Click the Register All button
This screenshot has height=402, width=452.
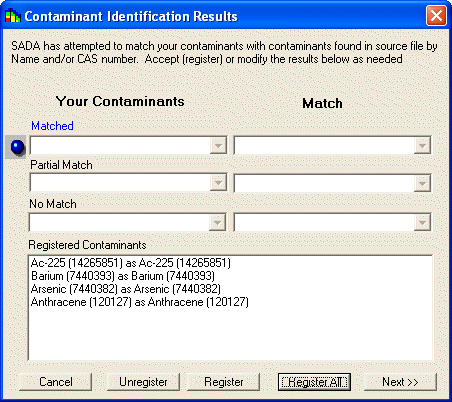314,382
